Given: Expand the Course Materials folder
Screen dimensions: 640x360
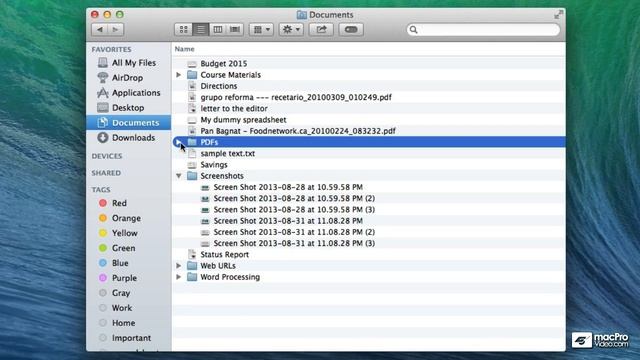Looking at the screenshot, I should pos(178,75).
